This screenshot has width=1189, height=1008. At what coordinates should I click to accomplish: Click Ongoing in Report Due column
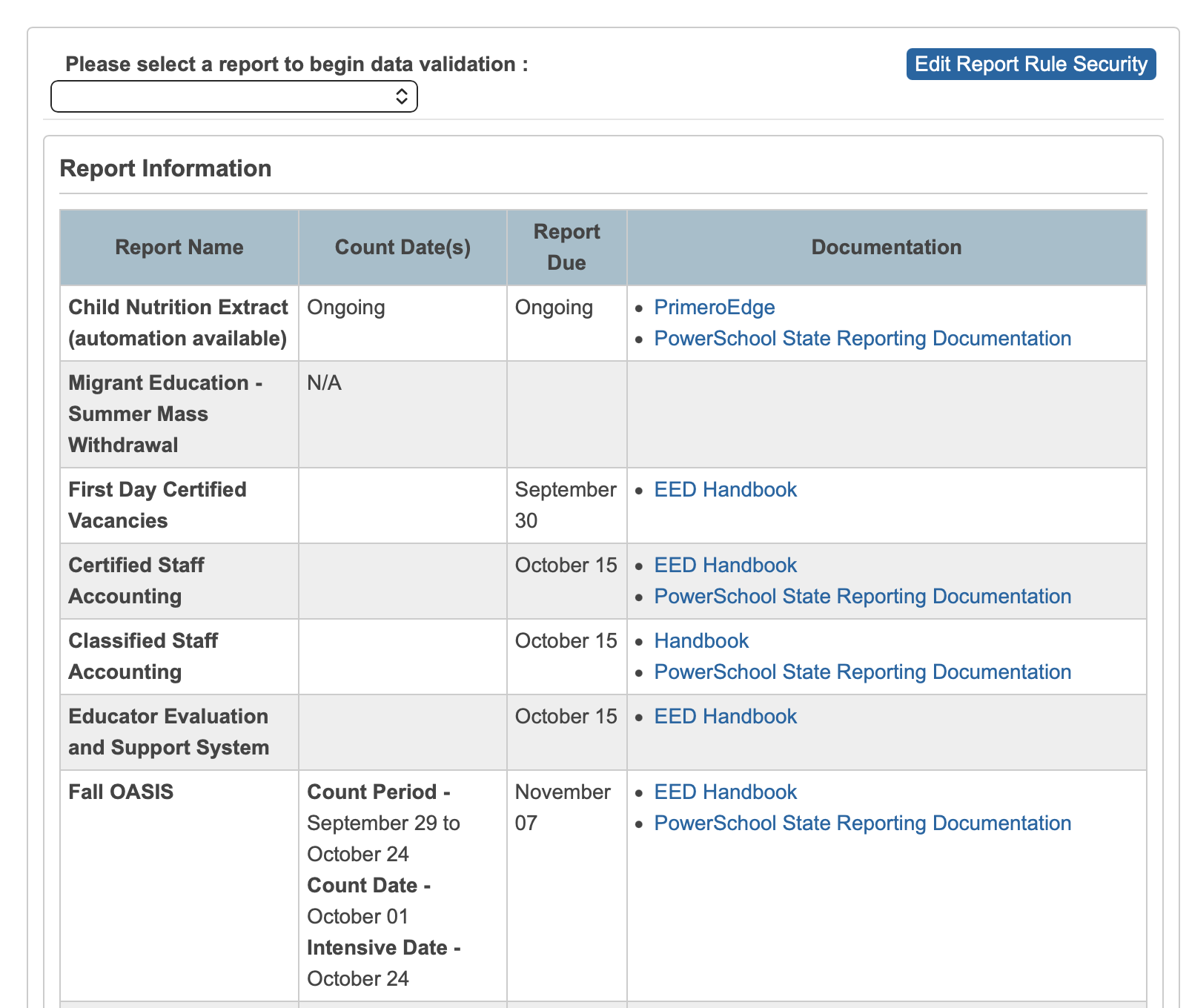(x=554, y=308)
